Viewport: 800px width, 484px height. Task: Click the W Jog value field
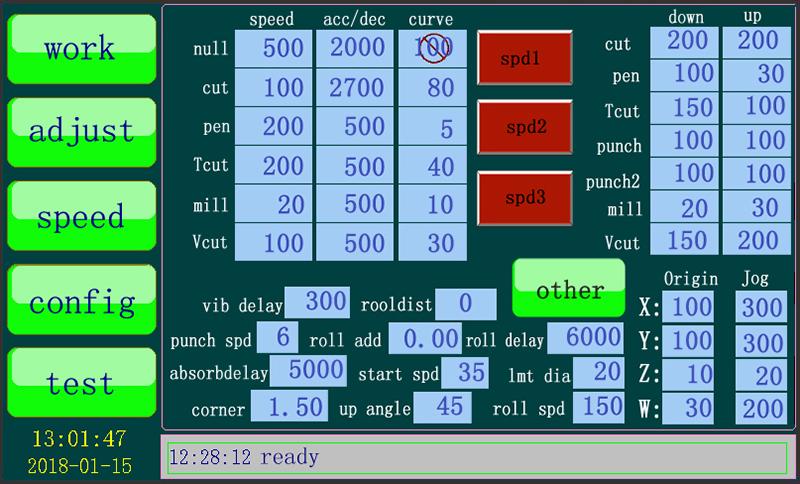(760, 408)
